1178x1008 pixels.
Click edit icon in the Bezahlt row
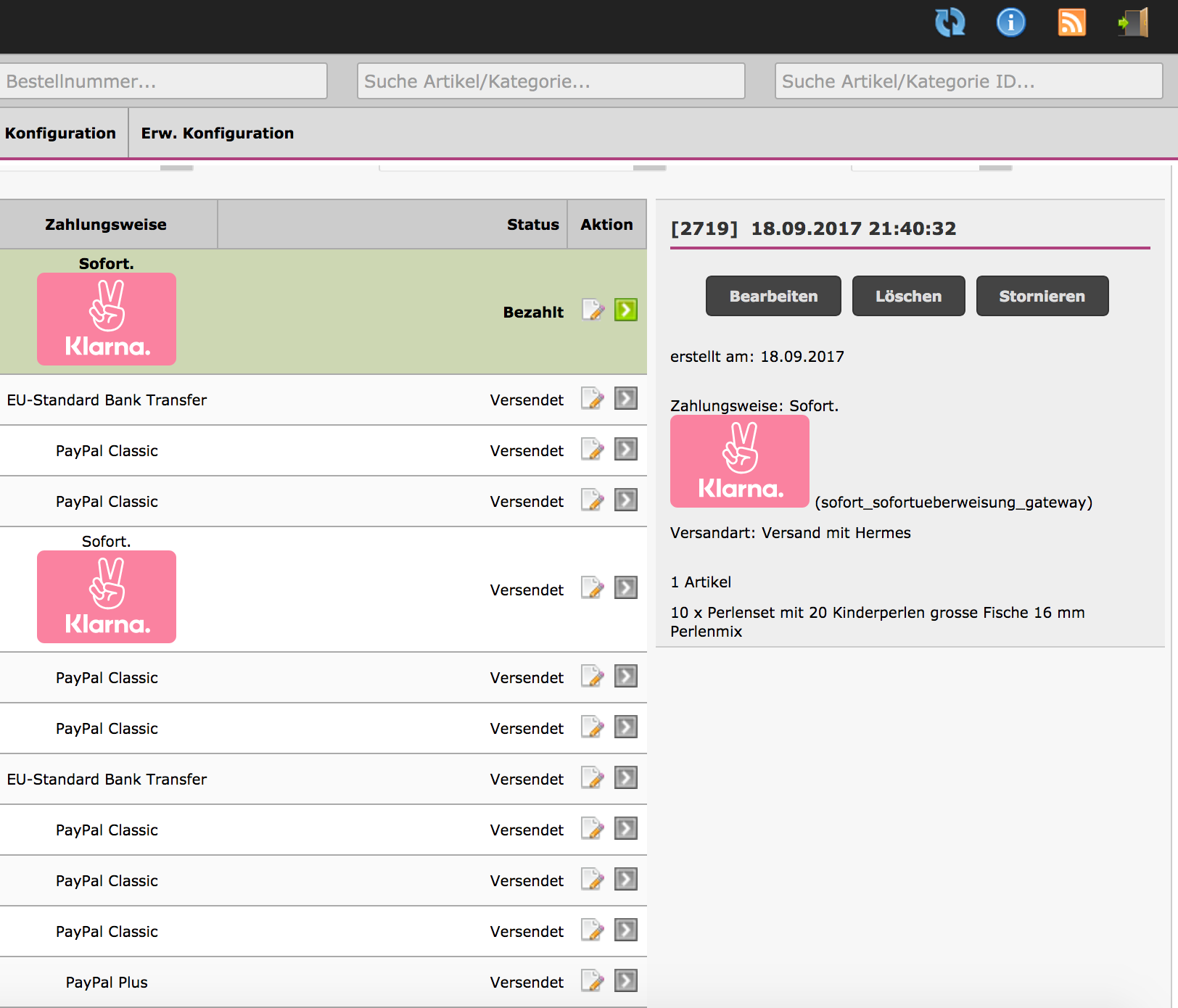pos(593,310)
